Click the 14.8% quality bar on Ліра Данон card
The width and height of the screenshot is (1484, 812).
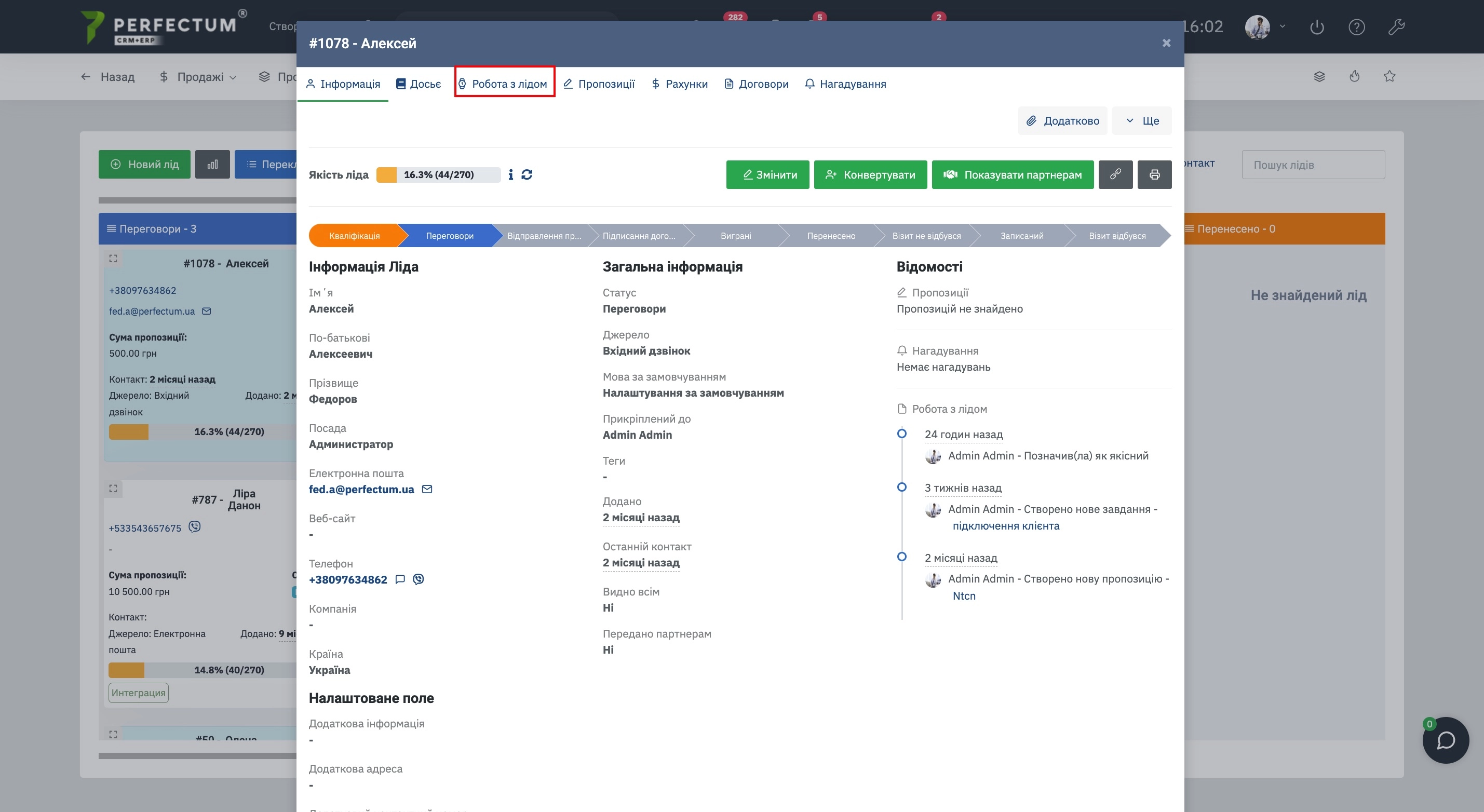click(203, 670)
